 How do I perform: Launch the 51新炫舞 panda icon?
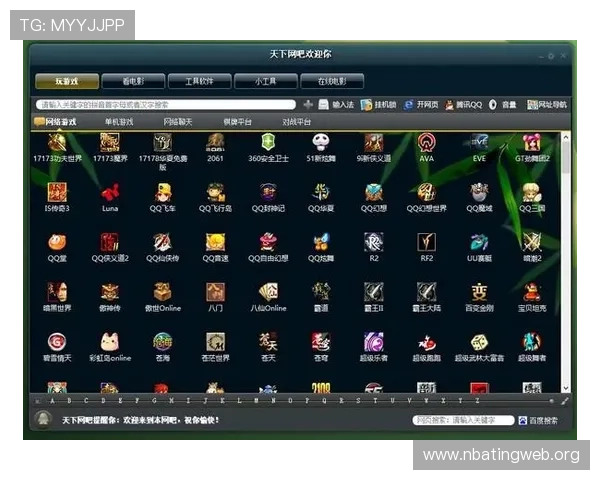pyautogui.click(x=321, y=147)
